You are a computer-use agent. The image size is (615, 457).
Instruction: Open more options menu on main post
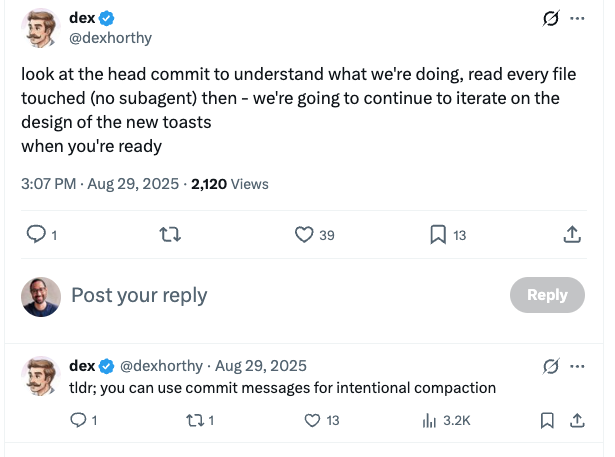577,18
